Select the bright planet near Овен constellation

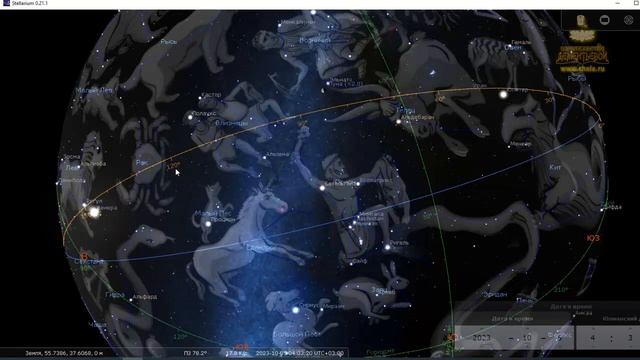tap(503, 94)
